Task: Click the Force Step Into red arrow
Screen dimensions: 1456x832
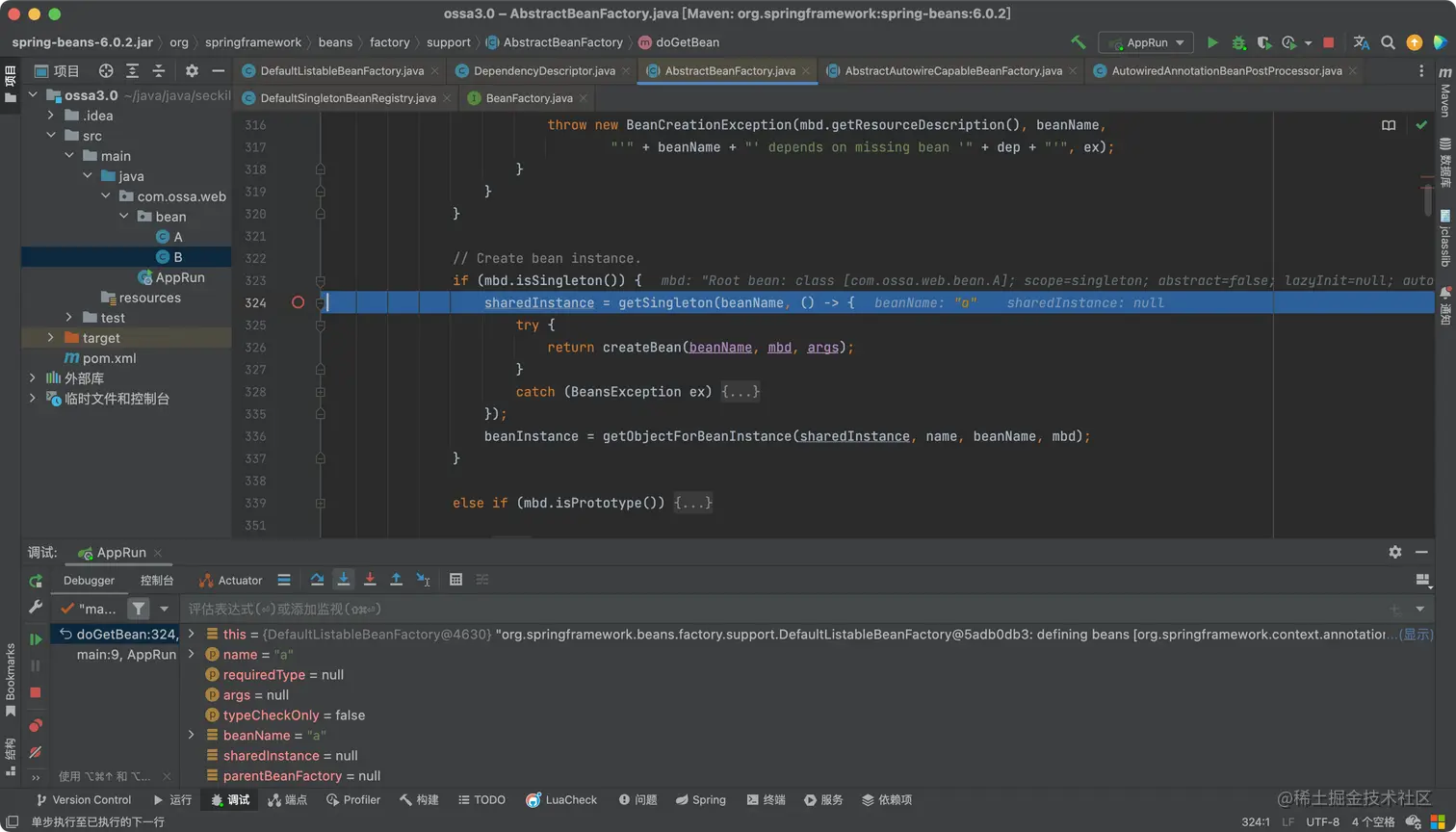Action: coord(370,580)
